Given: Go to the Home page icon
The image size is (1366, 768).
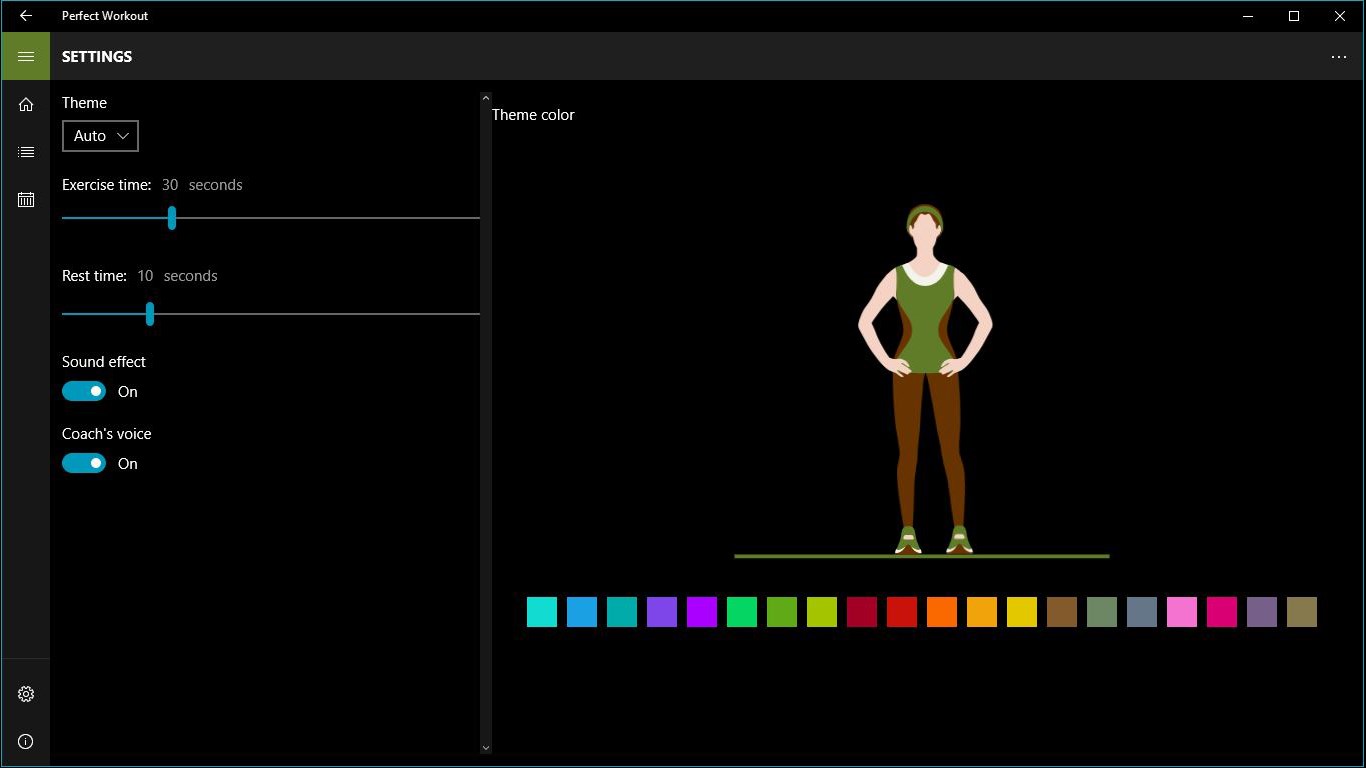Looking at the screenshot, I should 26,105.
